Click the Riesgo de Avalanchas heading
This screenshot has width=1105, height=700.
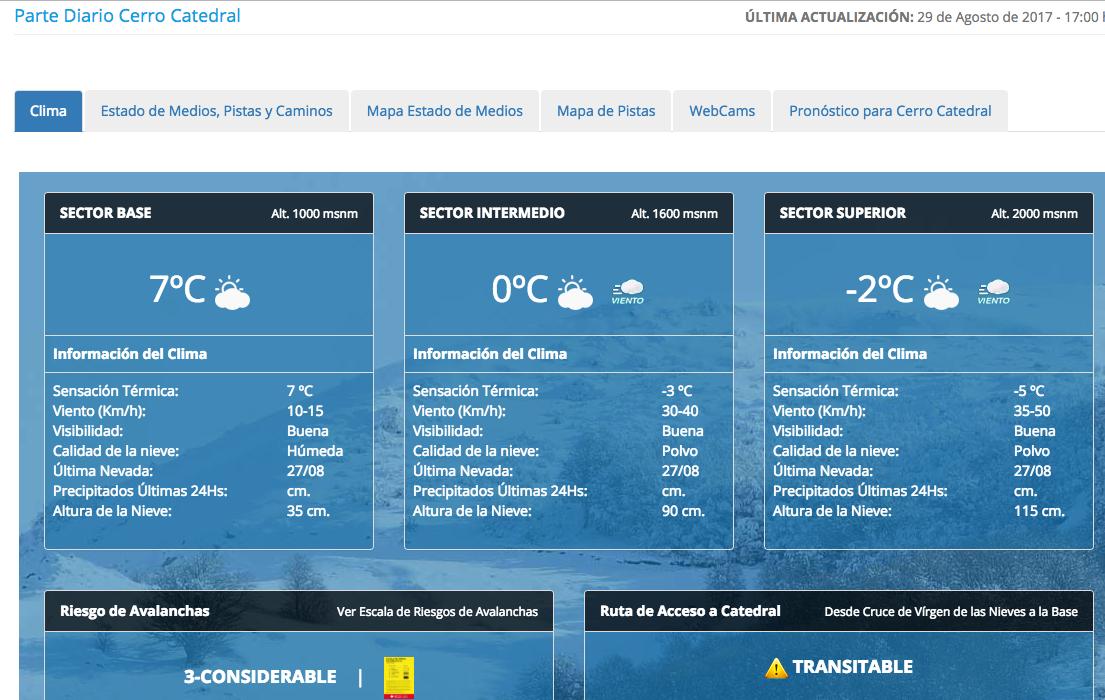click(135, 611)
